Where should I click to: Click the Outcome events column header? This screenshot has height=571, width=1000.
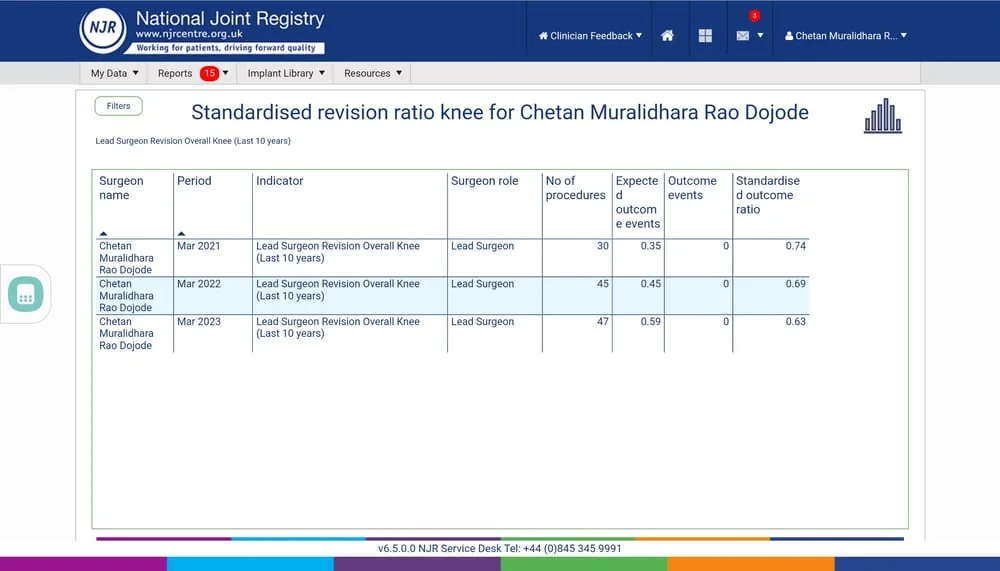point(692,188)
